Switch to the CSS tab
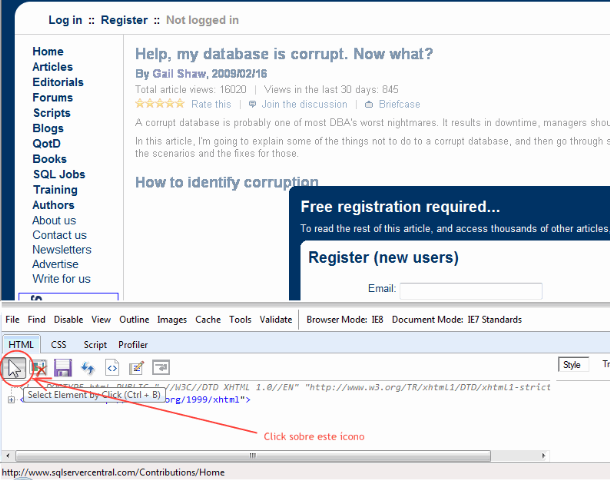 point(58,344)
